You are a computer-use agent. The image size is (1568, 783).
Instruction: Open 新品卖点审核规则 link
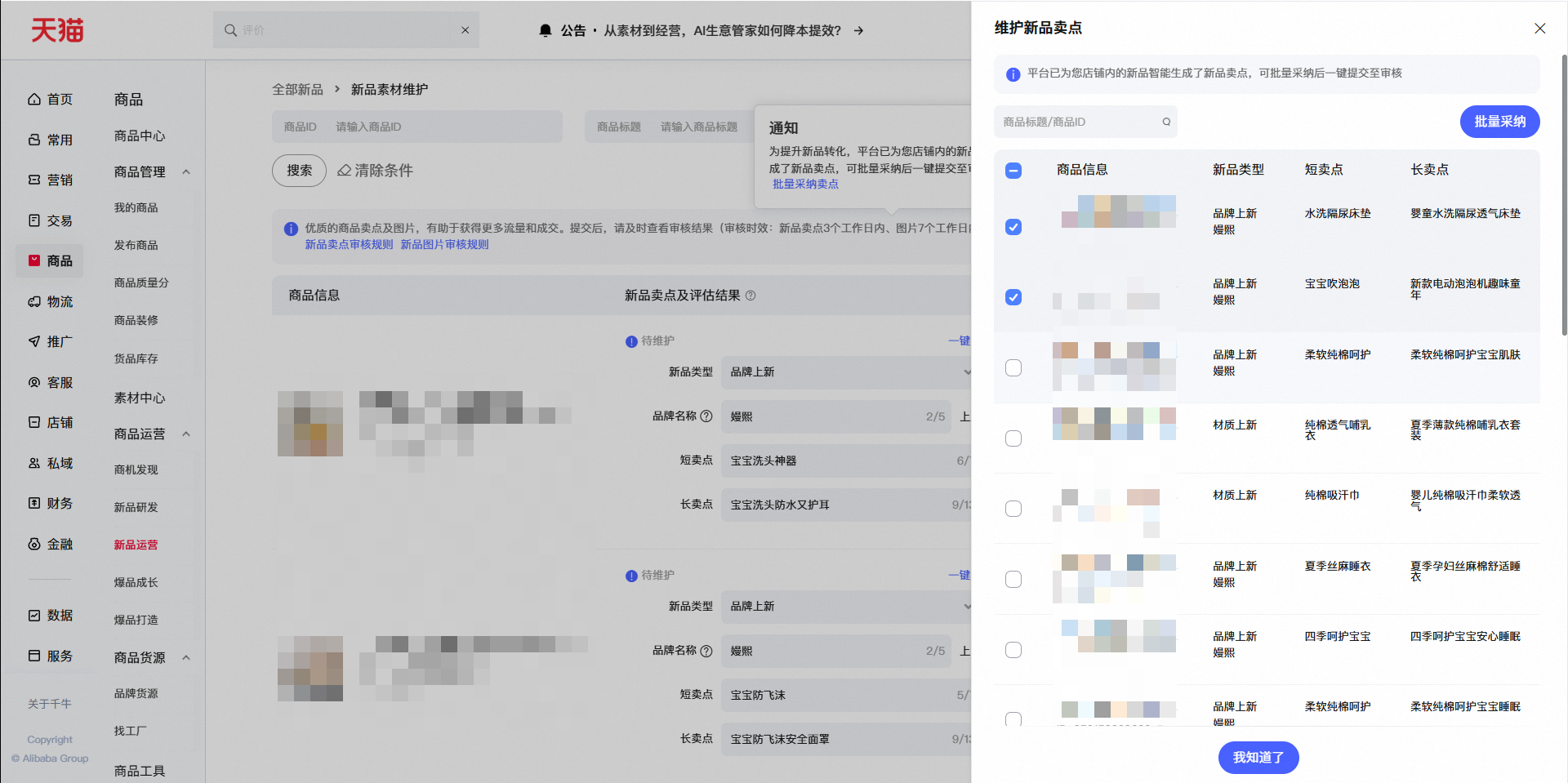click(349, 245)
